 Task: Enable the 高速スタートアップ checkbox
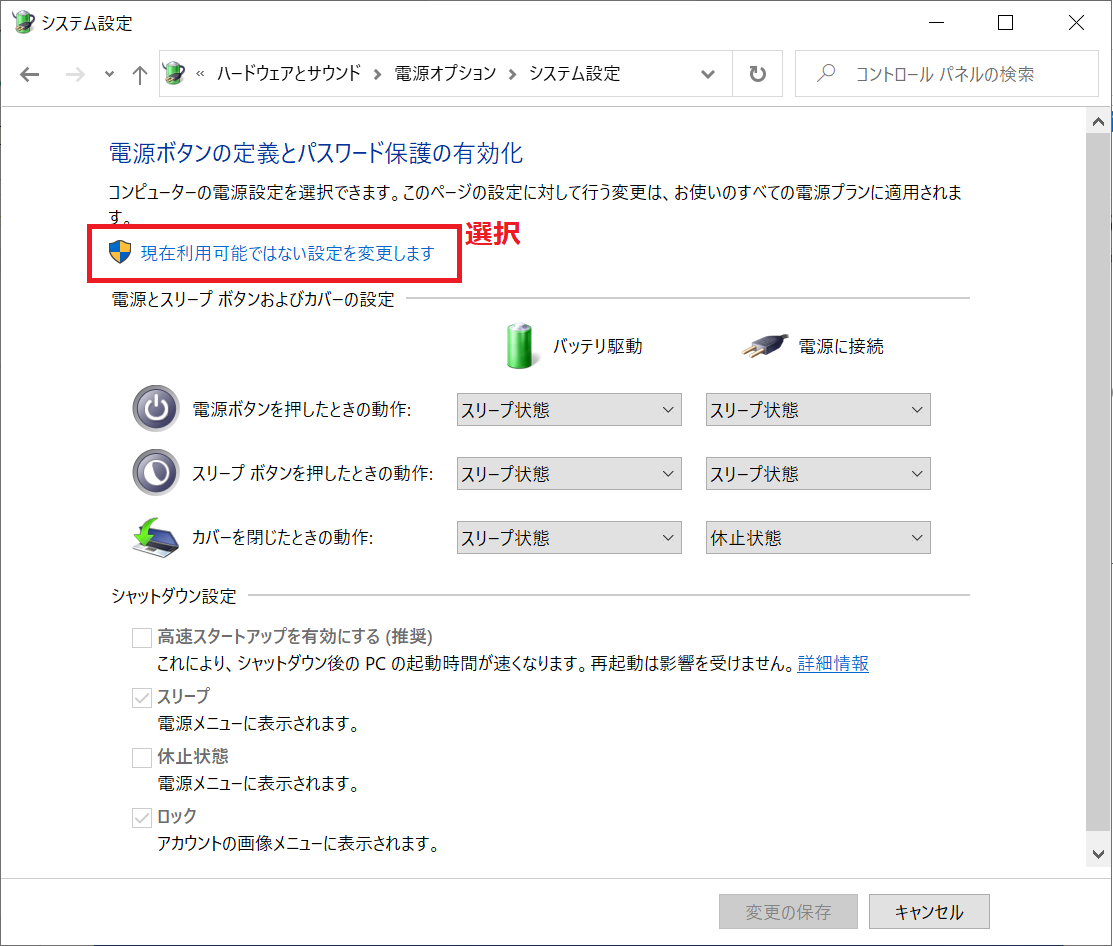[x=142, y=637]
